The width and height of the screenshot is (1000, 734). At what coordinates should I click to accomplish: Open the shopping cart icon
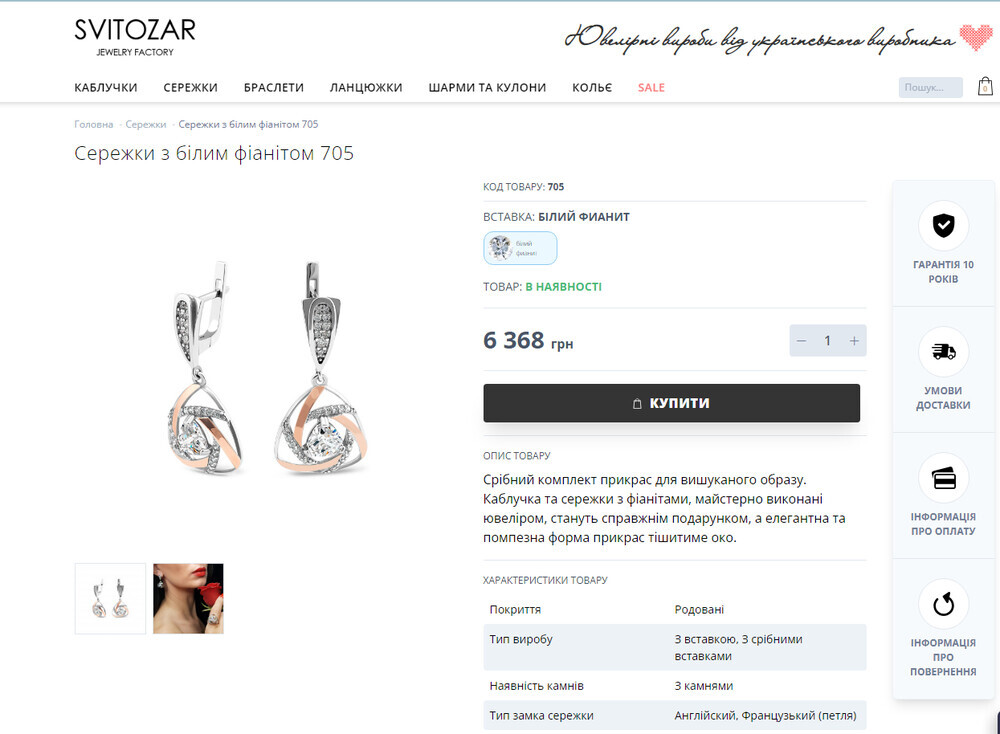pyautogui.click(x=985, y=87)
